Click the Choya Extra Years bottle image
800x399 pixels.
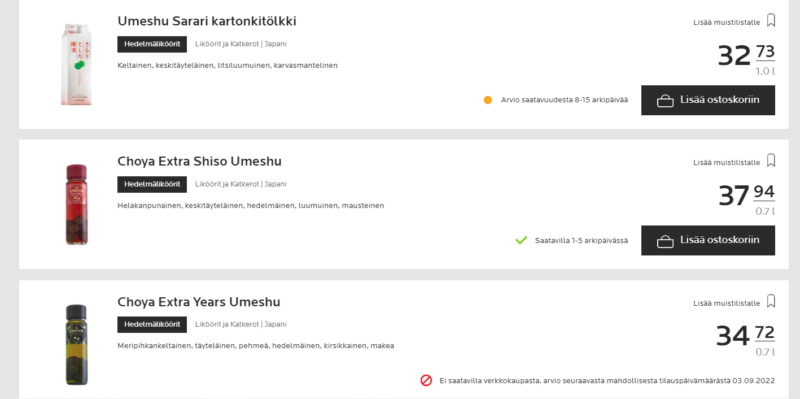click(x=77, y=344)
